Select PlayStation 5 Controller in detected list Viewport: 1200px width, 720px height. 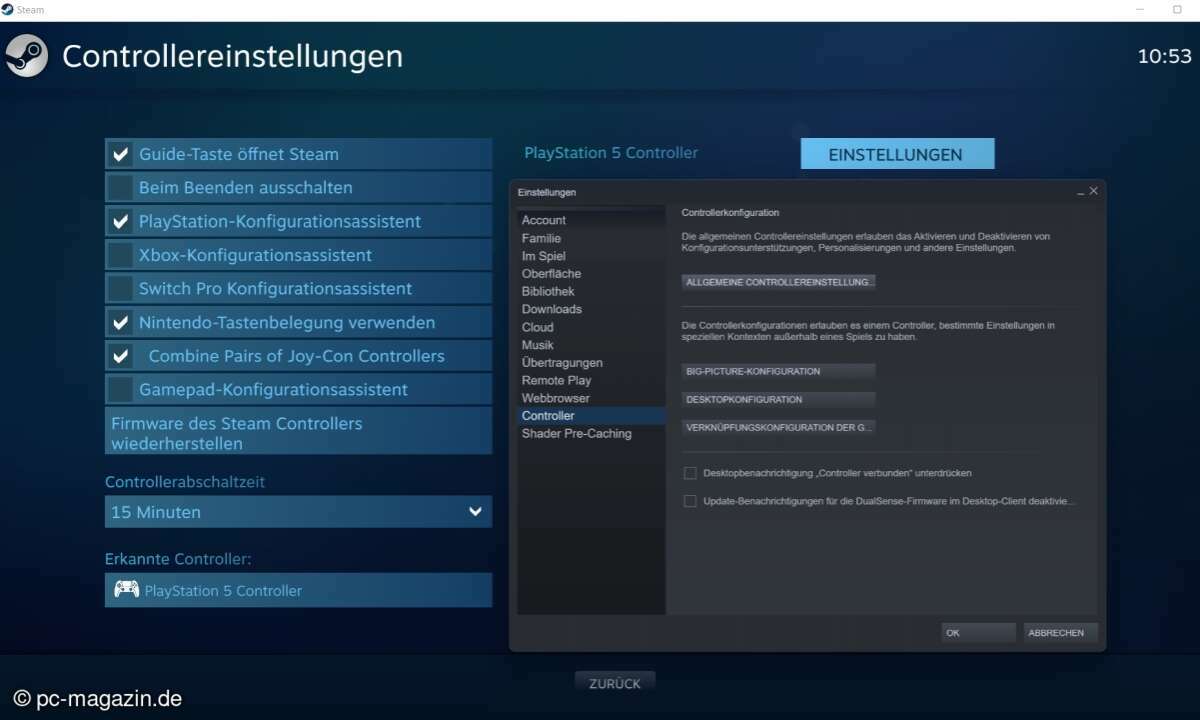point(298,590)
